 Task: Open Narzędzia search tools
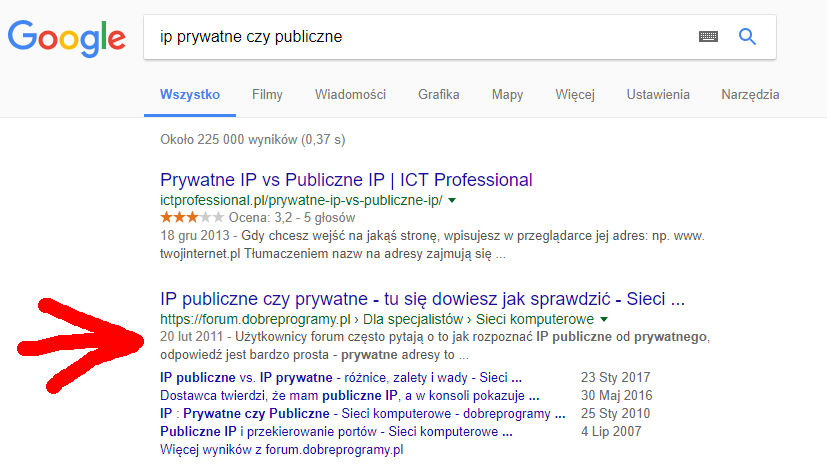pyautogui.click(x=751, y=94)
